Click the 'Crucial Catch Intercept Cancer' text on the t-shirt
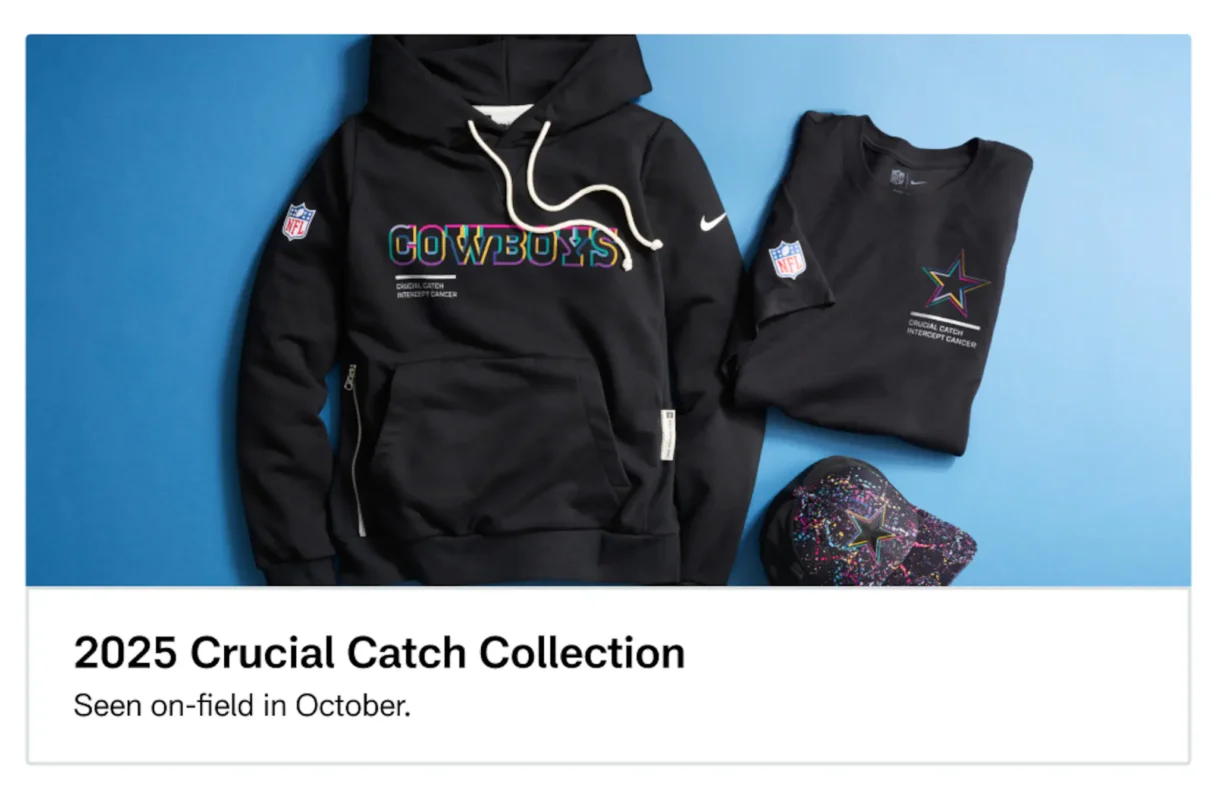 [x=942, y=333]
